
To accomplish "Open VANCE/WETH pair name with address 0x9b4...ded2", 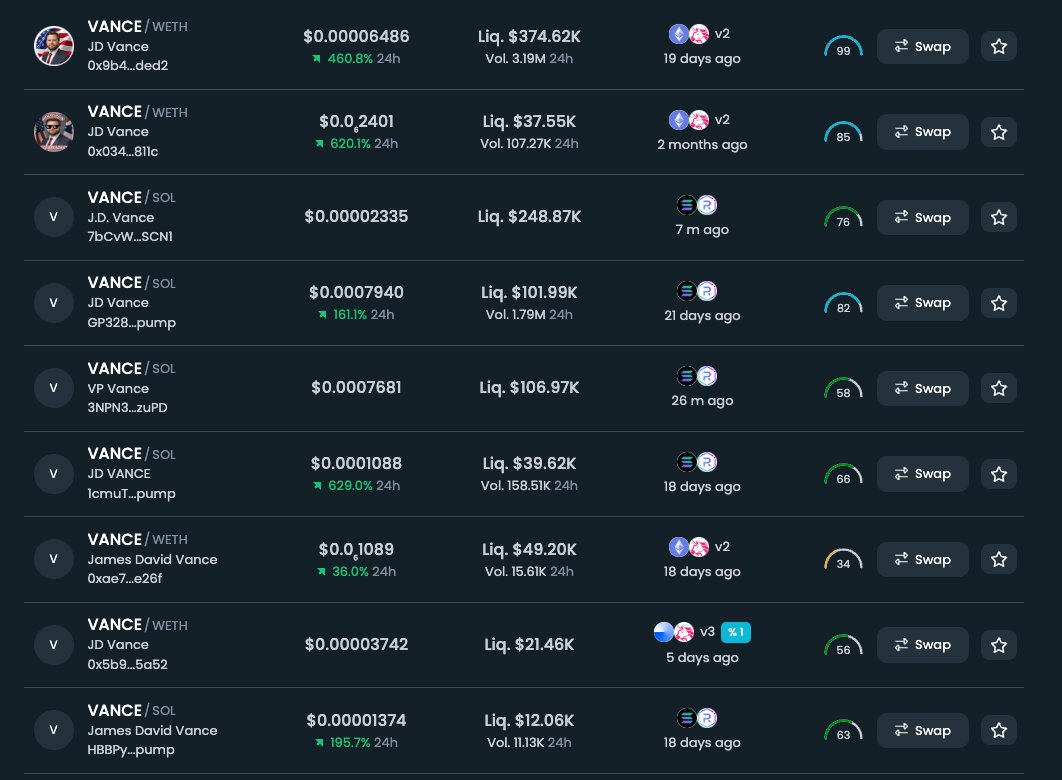I will tap(137, 26).
